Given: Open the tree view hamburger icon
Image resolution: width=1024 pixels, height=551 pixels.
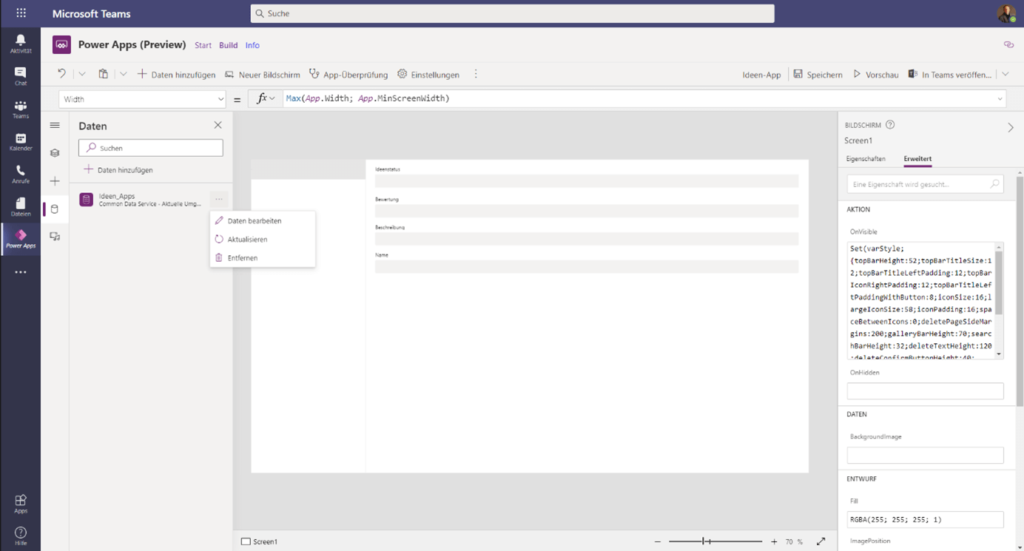Looking at the screenshot, I should tap(55, 125).
